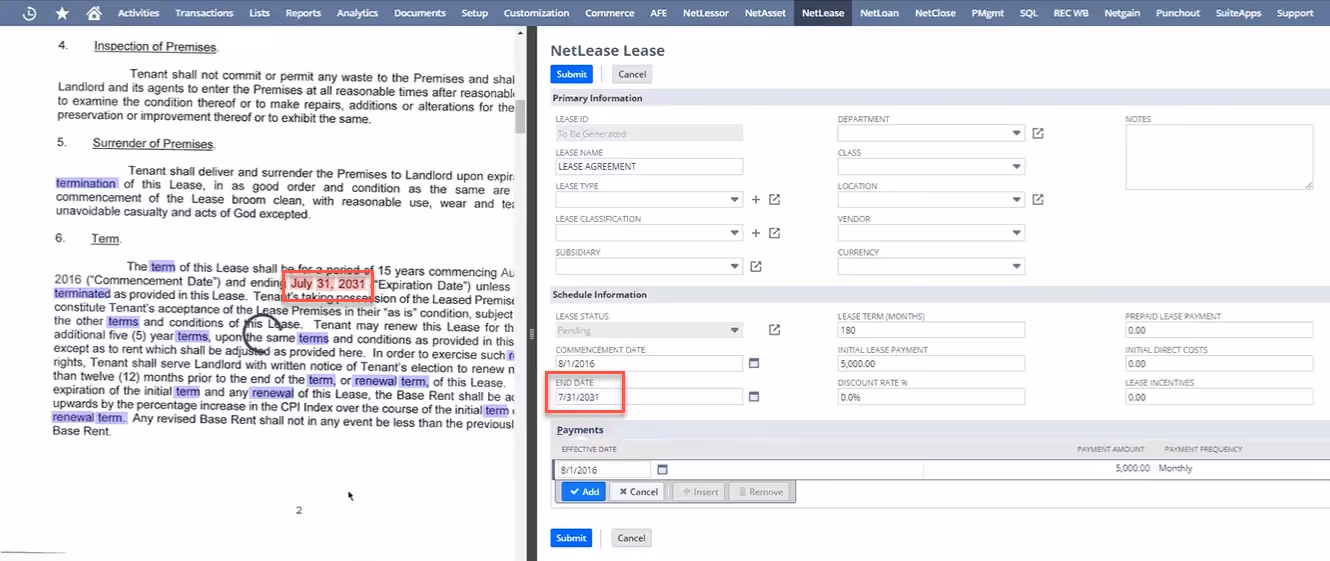Open the NetClose menu

click(x=935, y=13)
